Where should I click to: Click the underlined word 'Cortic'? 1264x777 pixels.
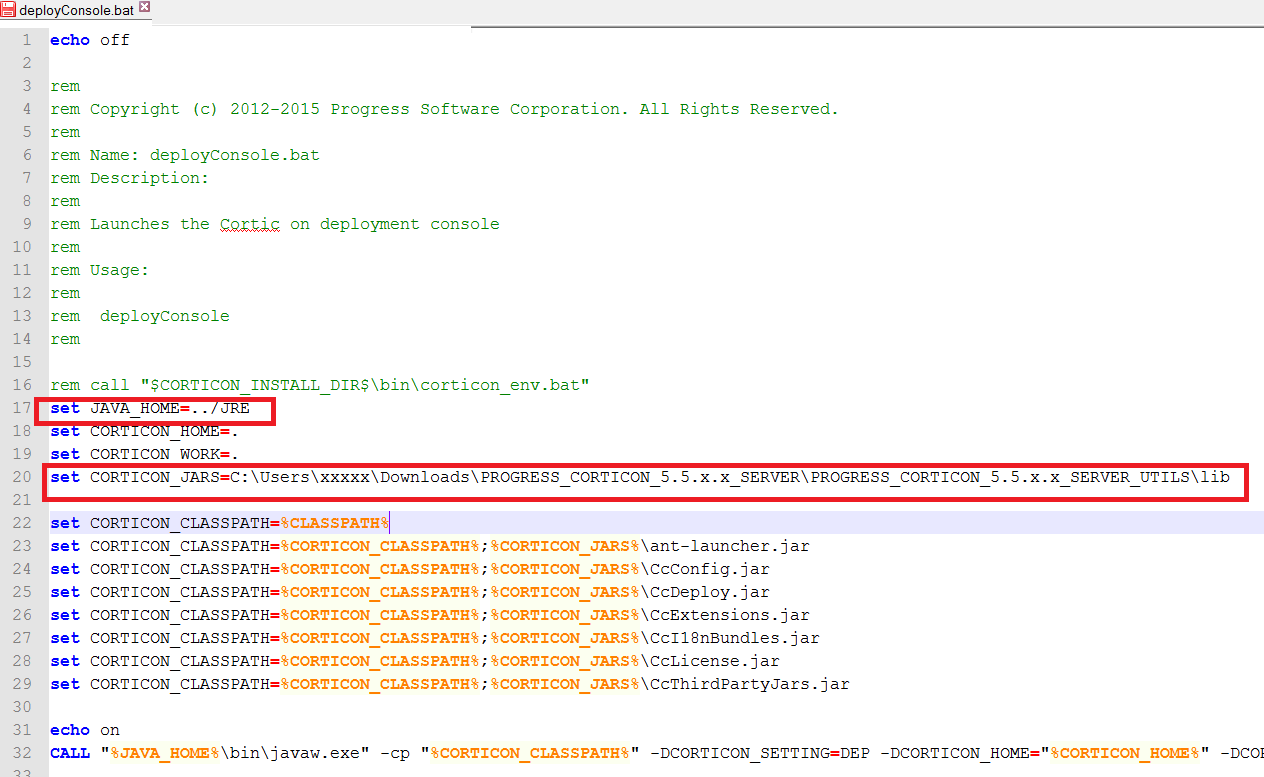(250, 224)
